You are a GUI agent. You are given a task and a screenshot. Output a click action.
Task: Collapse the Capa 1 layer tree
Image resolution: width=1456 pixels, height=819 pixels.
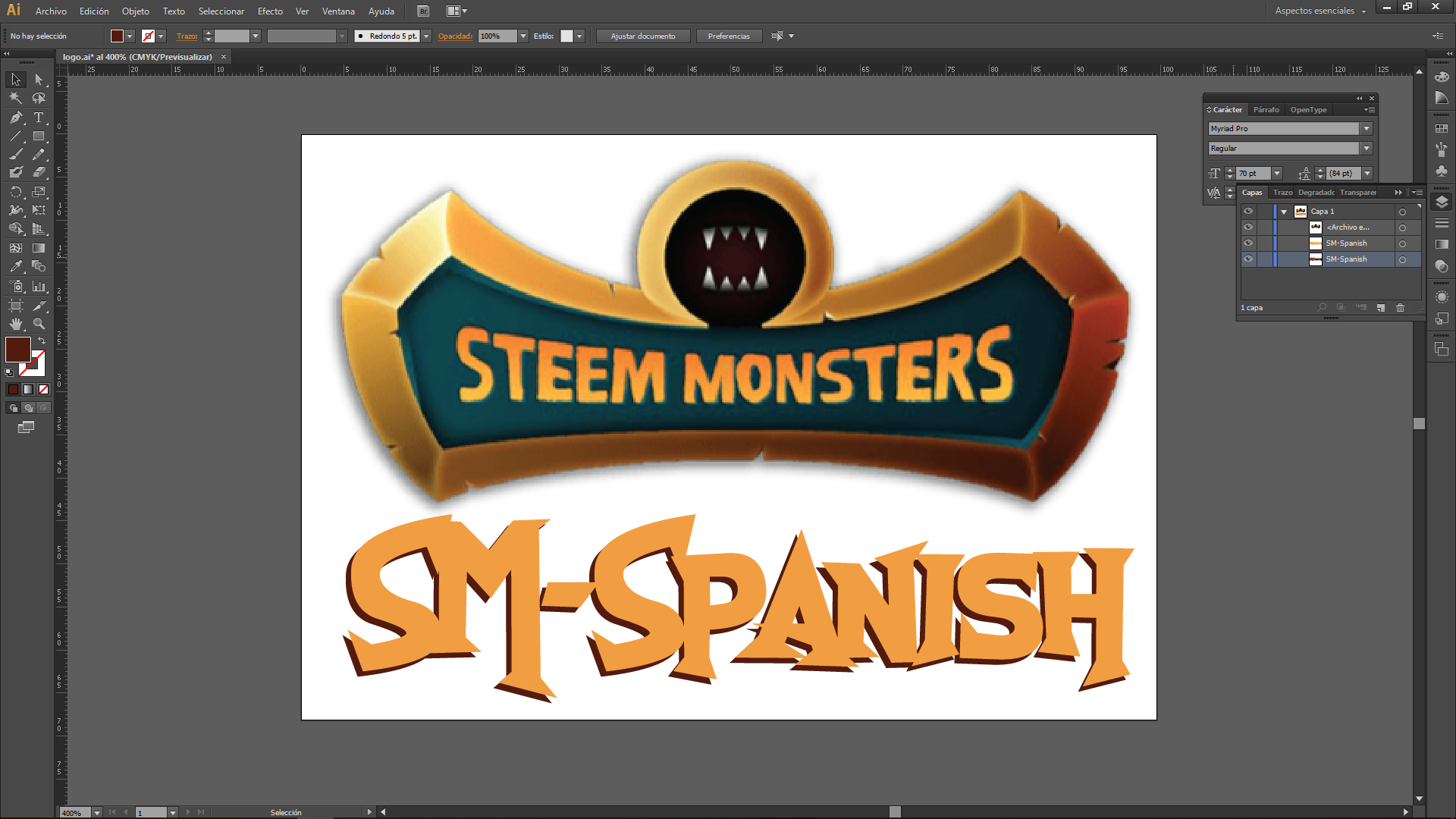click(1284, 212)
